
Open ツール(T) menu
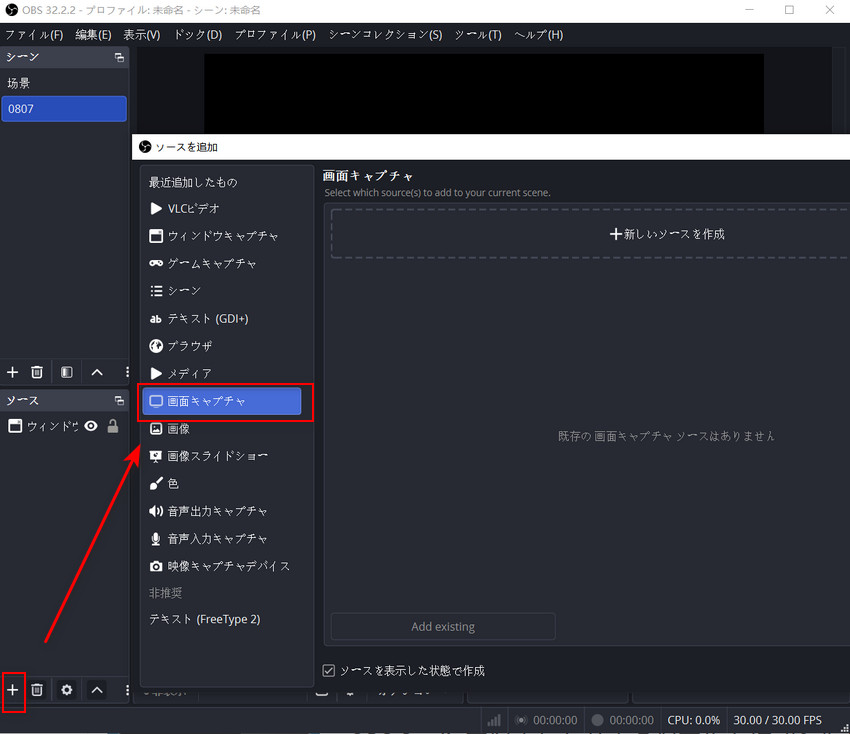click(x=478, y=35)
